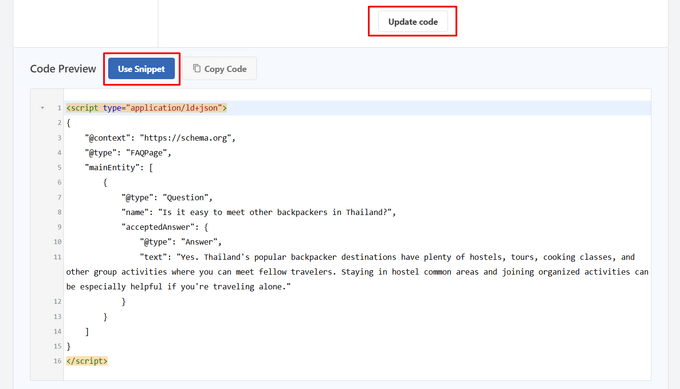Select the "Code Preview" heading text

click(x=63, y=69)
